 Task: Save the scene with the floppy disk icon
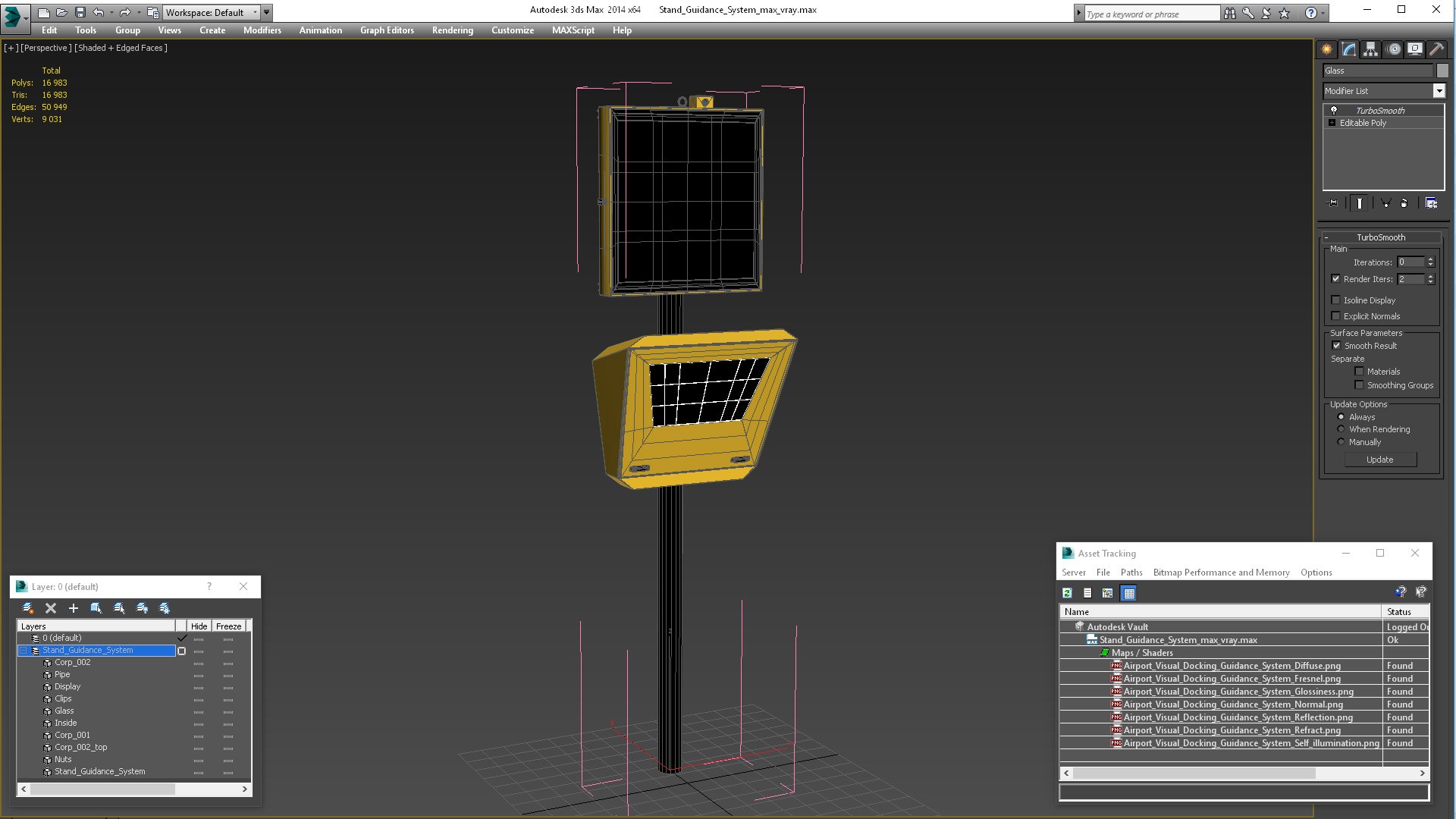point(80,13)
